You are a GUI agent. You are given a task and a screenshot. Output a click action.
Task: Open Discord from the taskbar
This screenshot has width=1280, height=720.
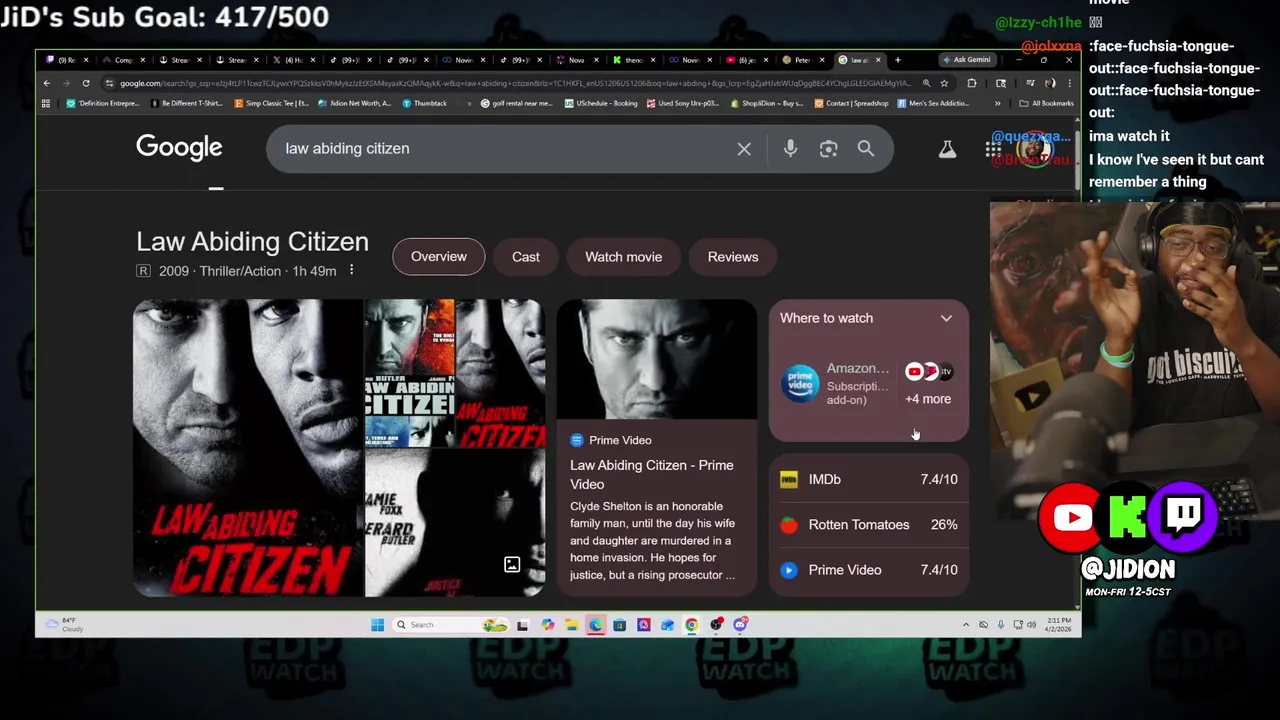740,625
